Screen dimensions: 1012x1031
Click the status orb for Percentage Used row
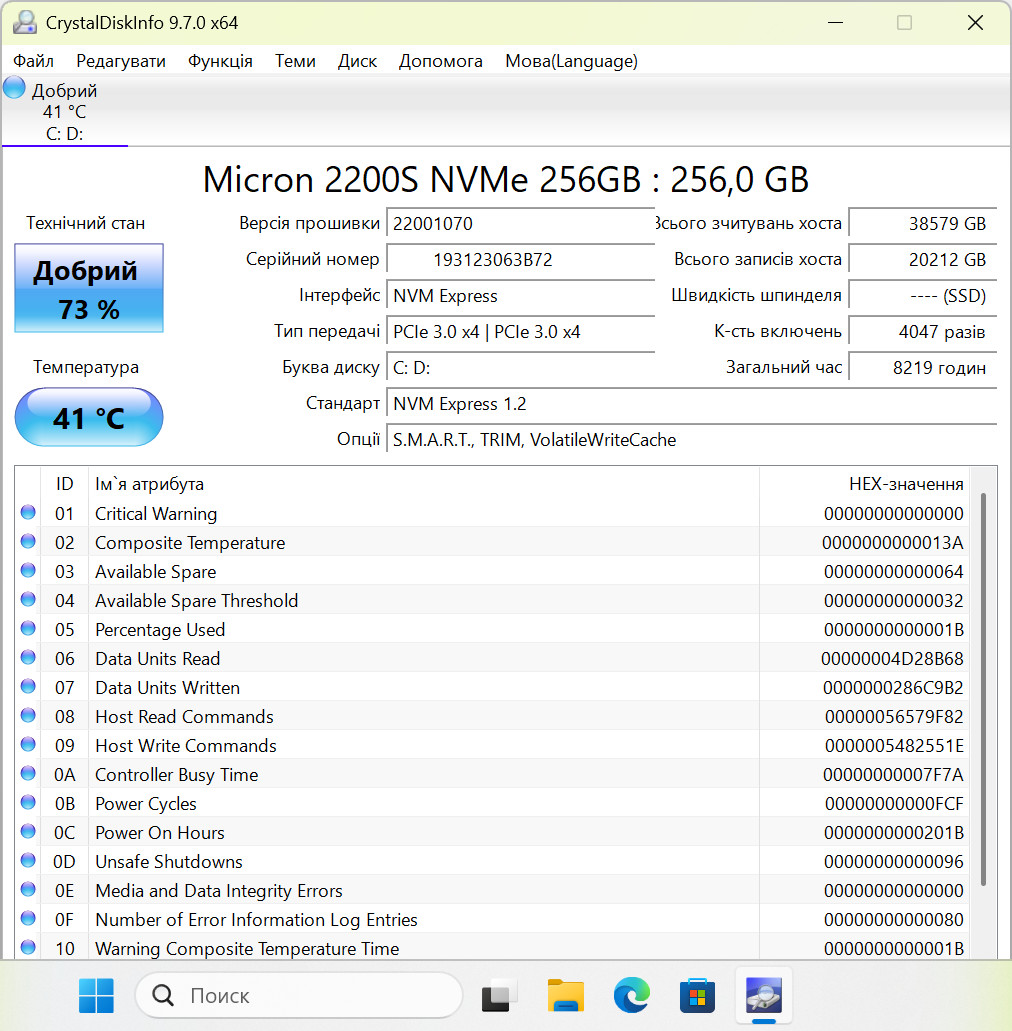[x=28, y=628]
